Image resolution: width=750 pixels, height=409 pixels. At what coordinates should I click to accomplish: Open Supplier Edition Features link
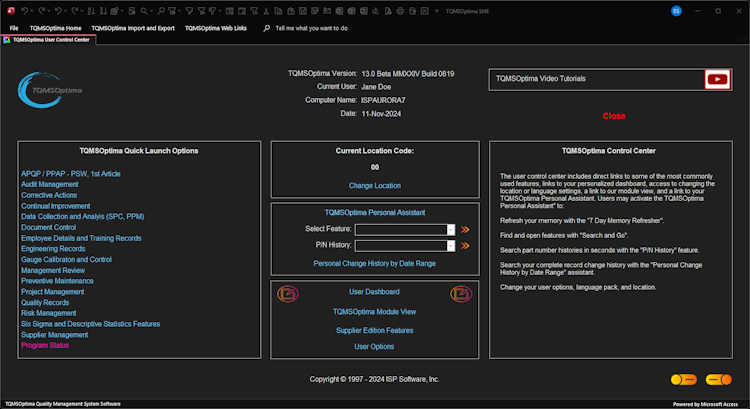(x=375, y=331)
